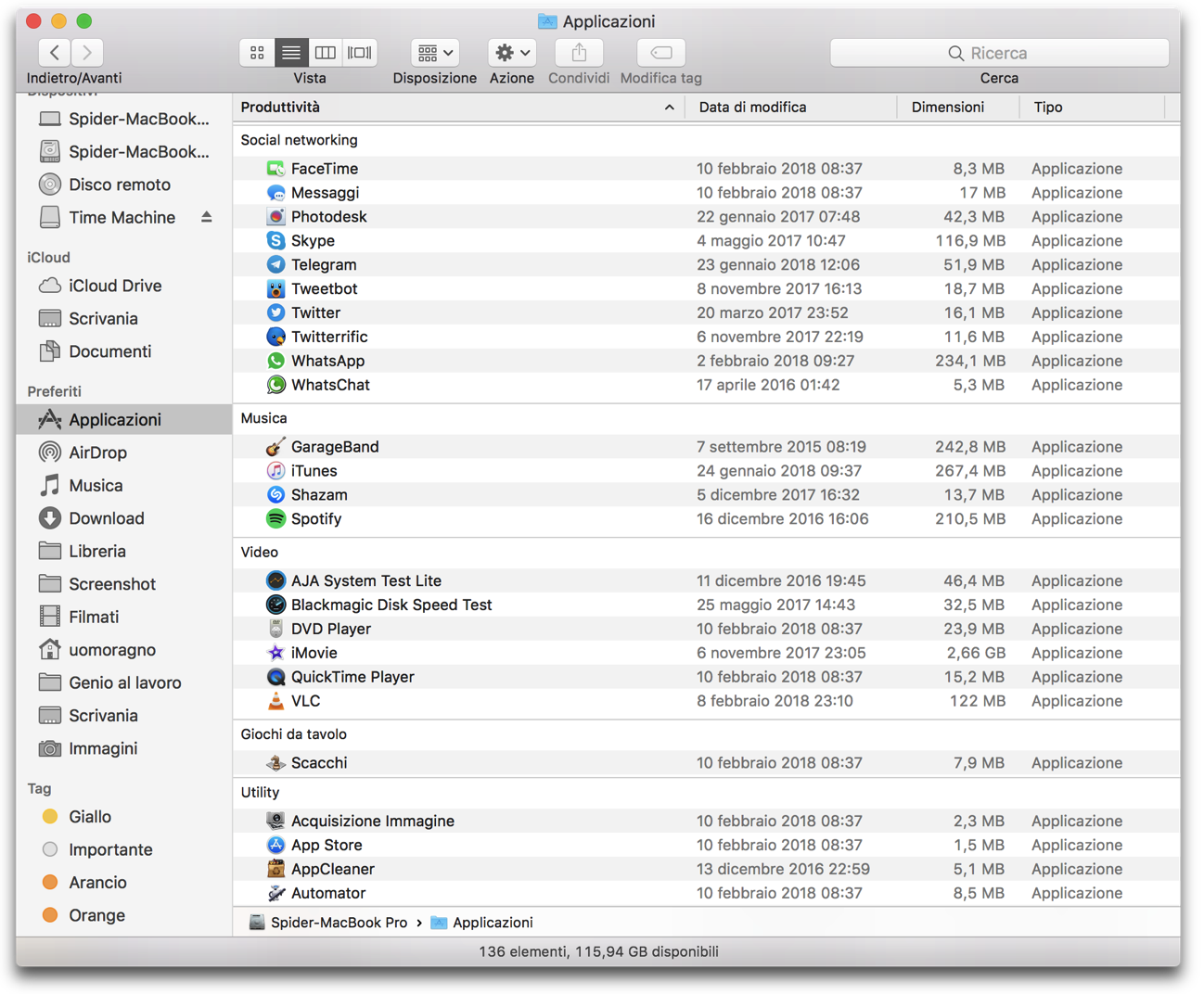The height and width of the screenshot is (994, 1204).
Task: Click the Twitterrific app icon
Action: tap(275, 338)
